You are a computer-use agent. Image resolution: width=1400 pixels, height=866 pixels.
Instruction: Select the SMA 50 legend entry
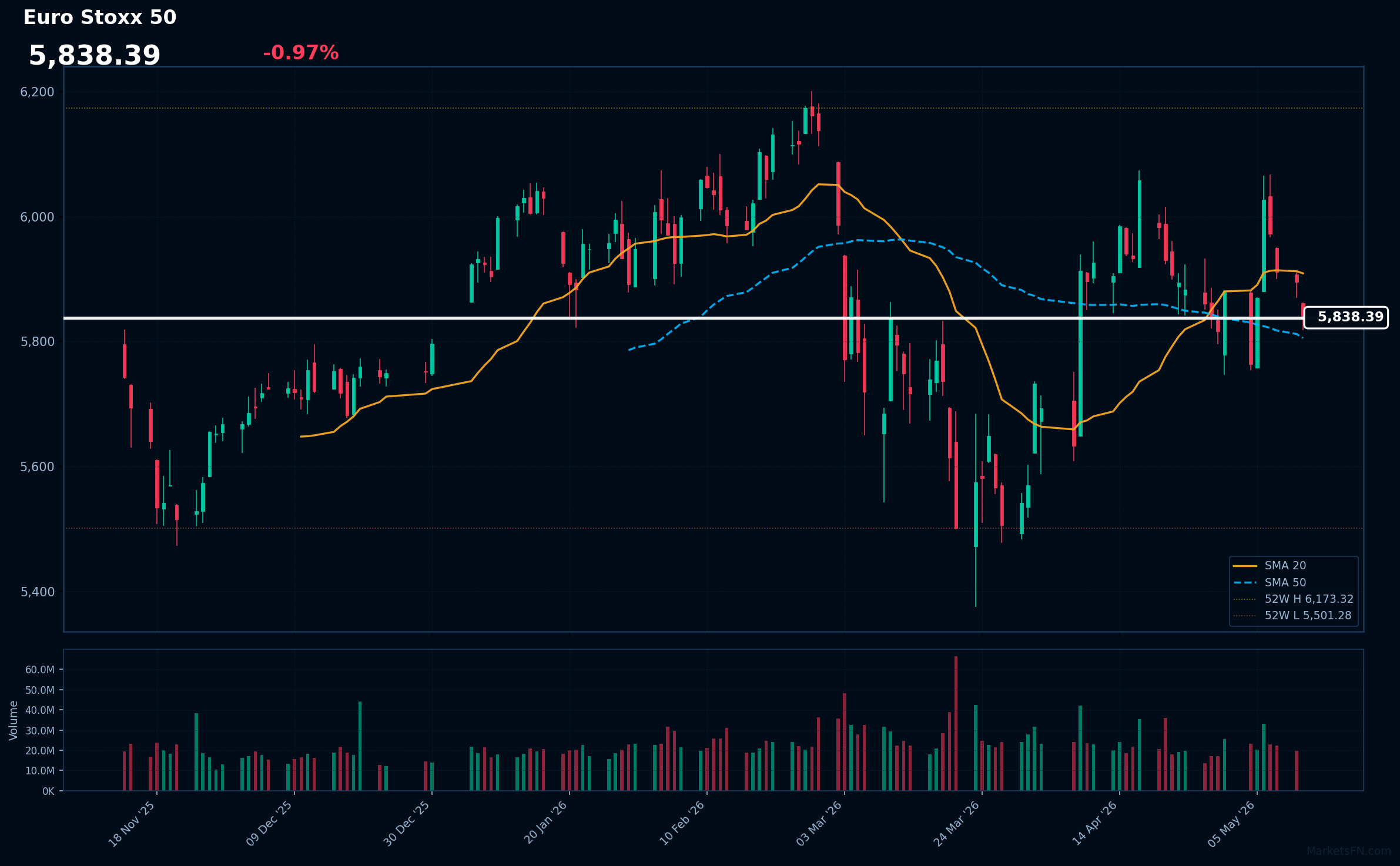pos(1270,582)
